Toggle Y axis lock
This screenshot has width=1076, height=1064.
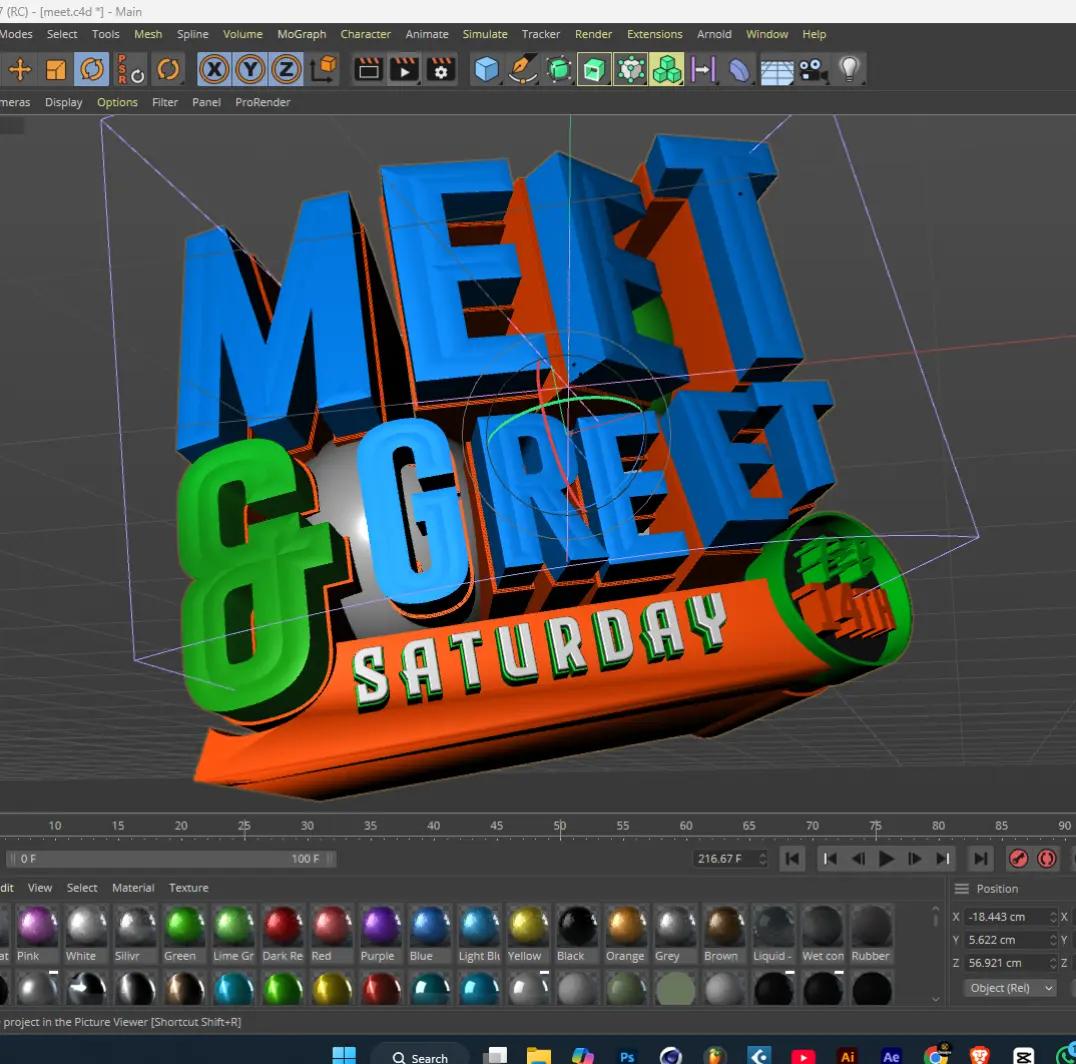[x=250, y=69]
